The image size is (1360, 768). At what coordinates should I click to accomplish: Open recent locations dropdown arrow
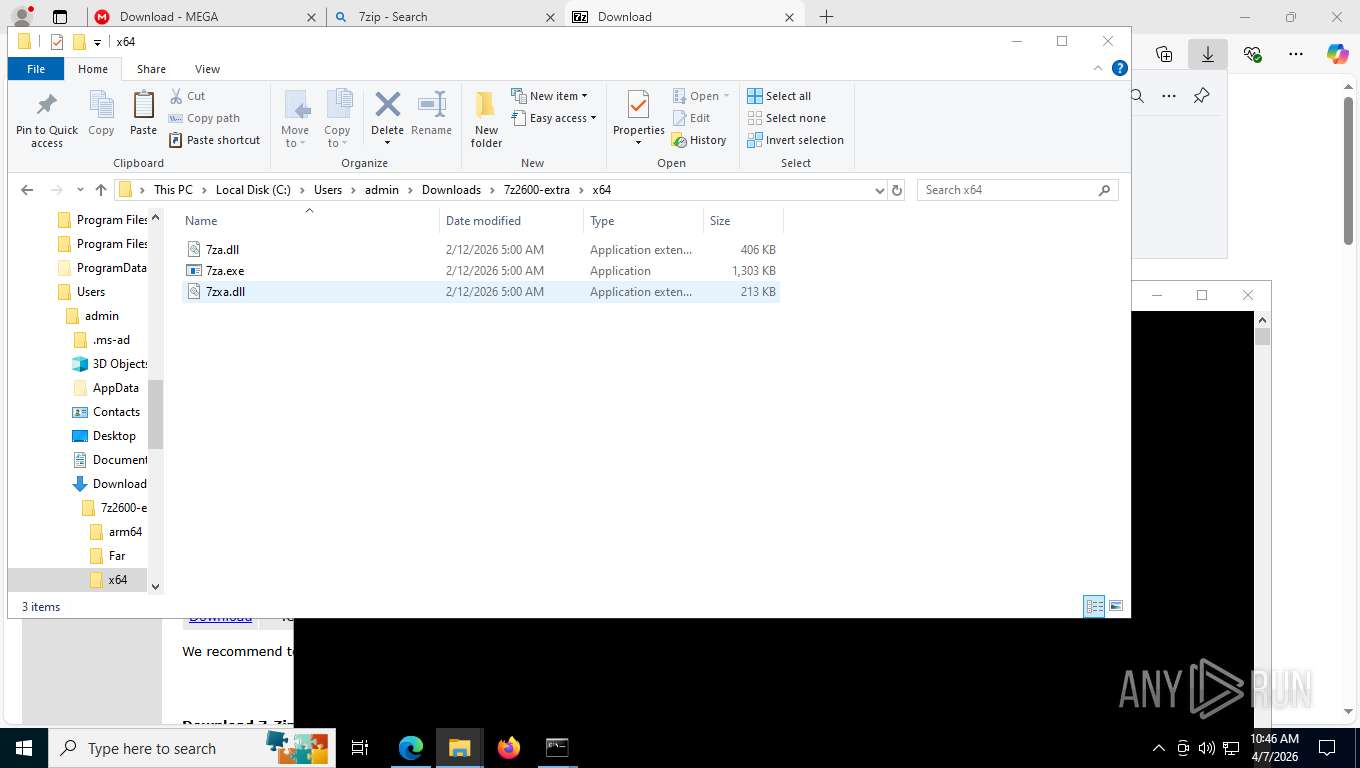click(x=80, y=190)
